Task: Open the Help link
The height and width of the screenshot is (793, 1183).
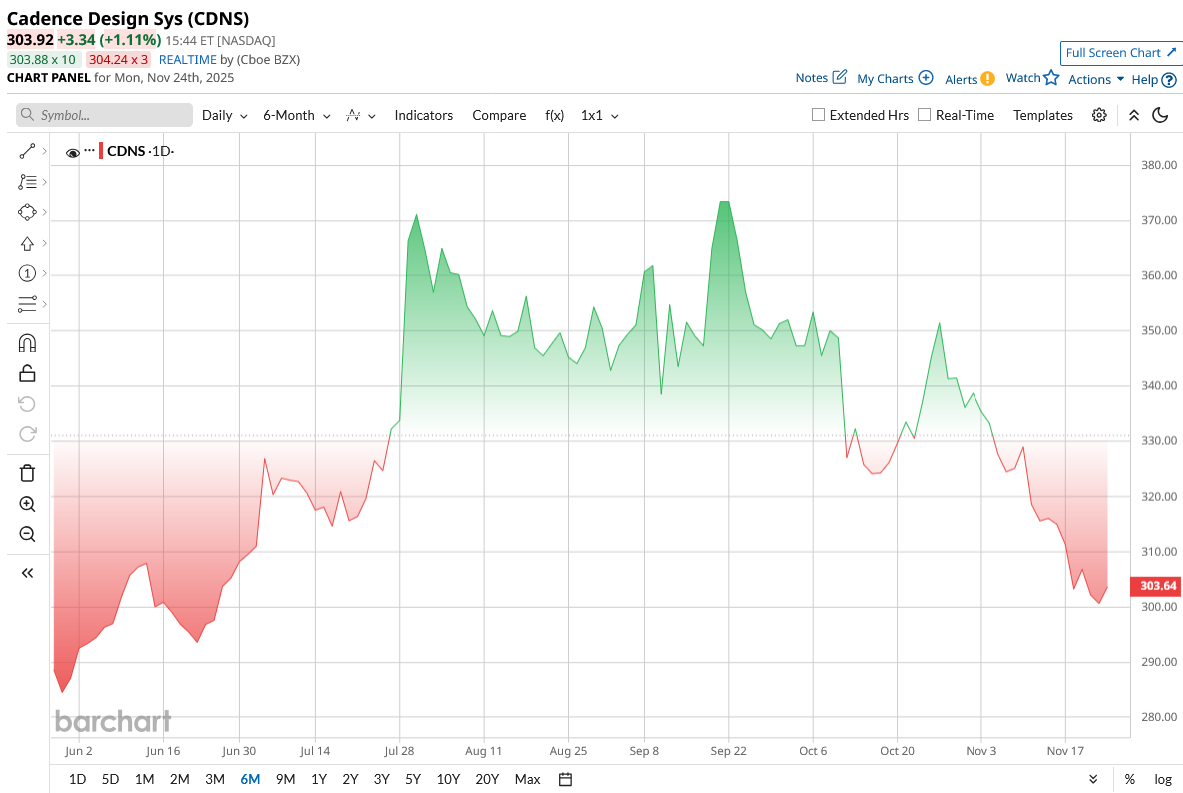Action: (x=1154, y=79)
